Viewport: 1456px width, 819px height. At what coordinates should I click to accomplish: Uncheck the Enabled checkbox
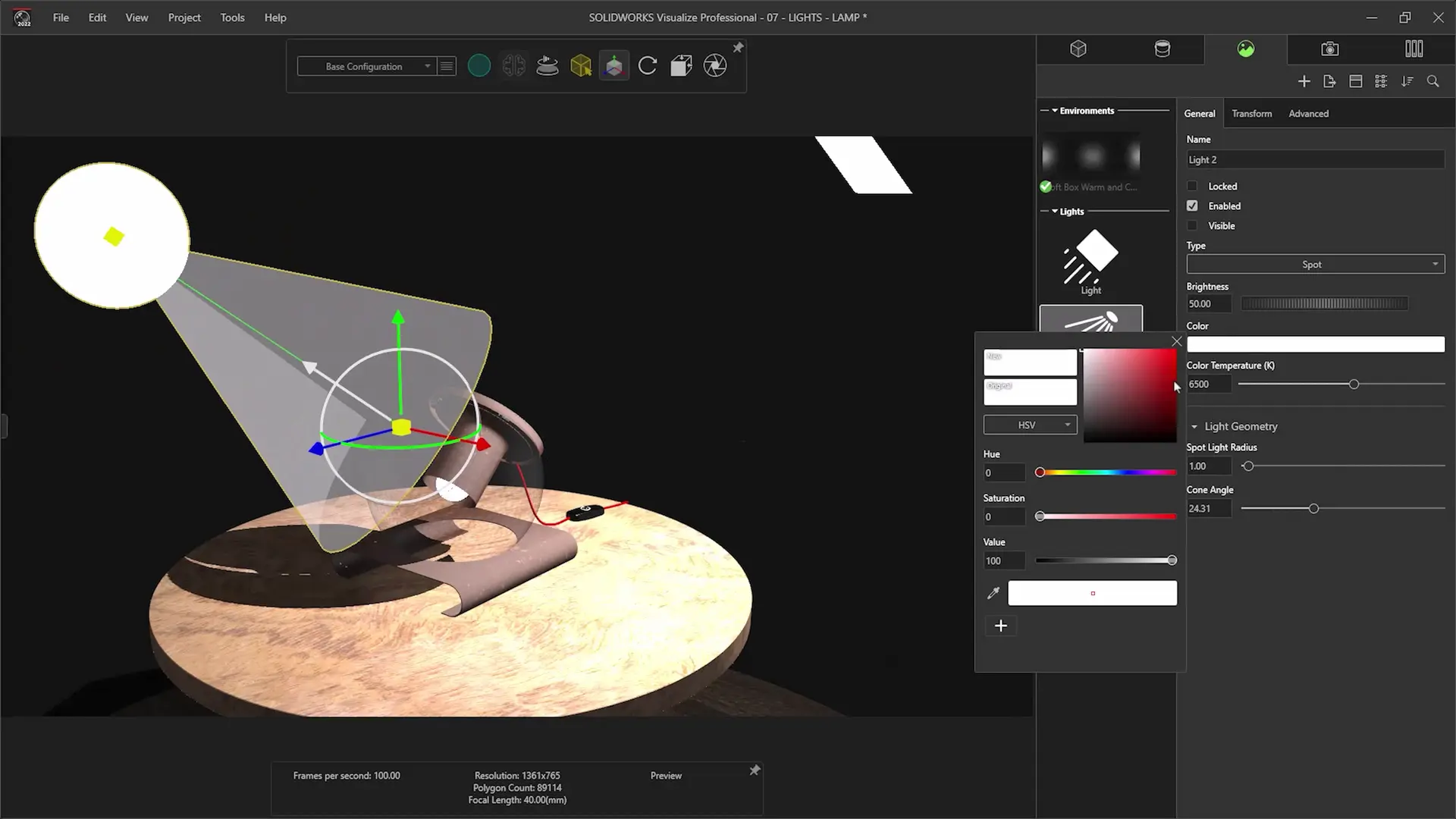tap(1192, 206)
